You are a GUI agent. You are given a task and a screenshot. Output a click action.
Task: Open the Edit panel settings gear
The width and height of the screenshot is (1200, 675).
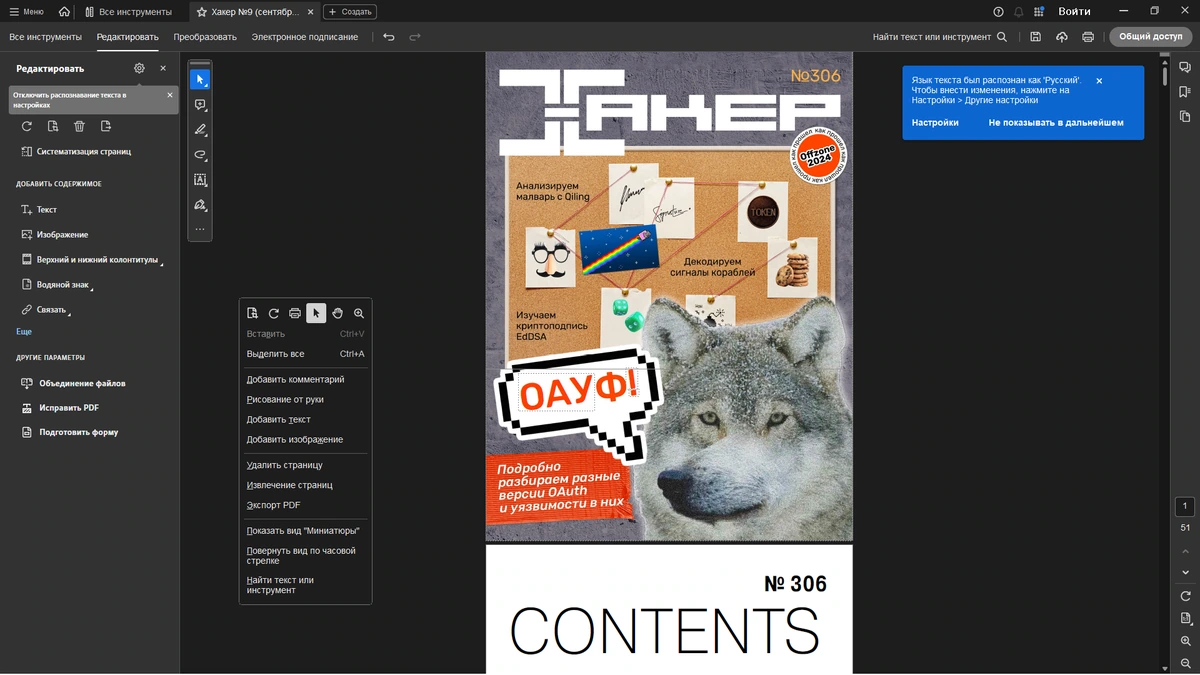coord(139,68)
